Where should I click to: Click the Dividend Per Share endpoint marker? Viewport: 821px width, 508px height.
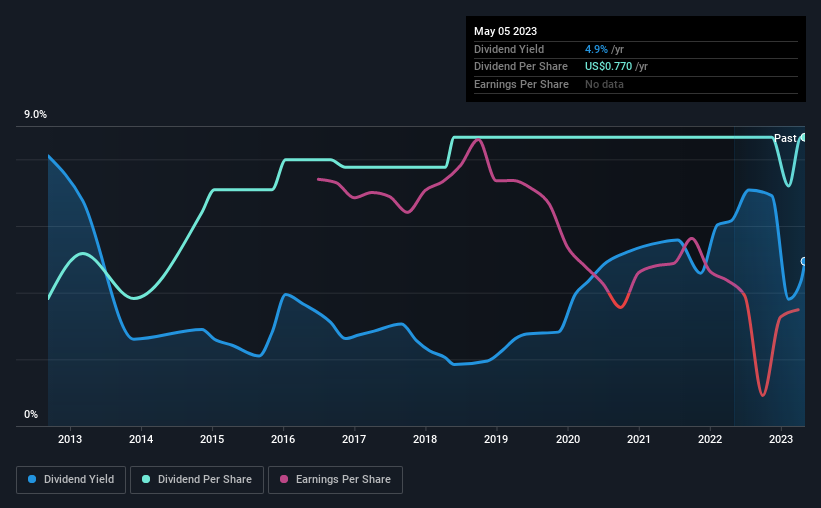(804, 138)
